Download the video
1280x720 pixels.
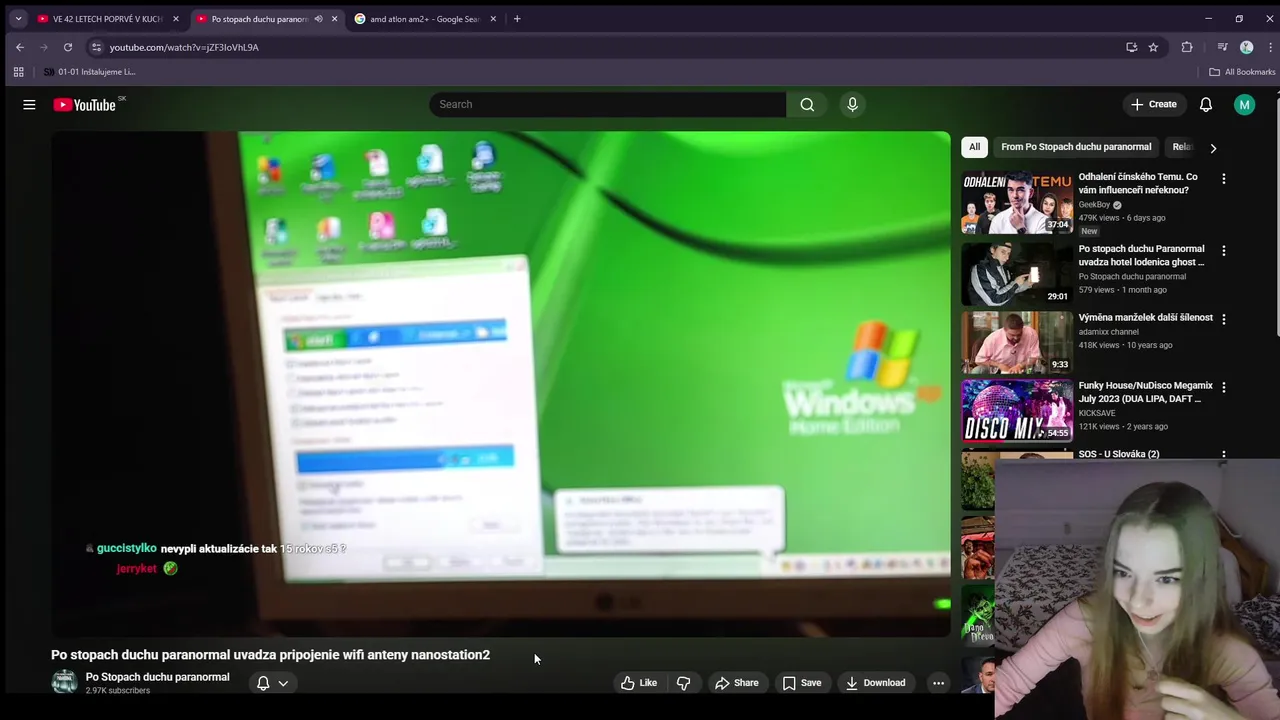pyautogui.click(x=876, y=683)
